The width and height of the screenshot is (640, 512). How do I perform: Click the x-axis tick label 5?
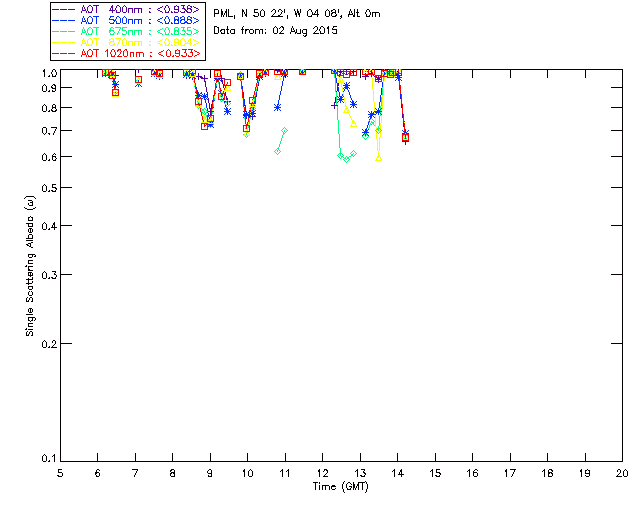point(60,473)
